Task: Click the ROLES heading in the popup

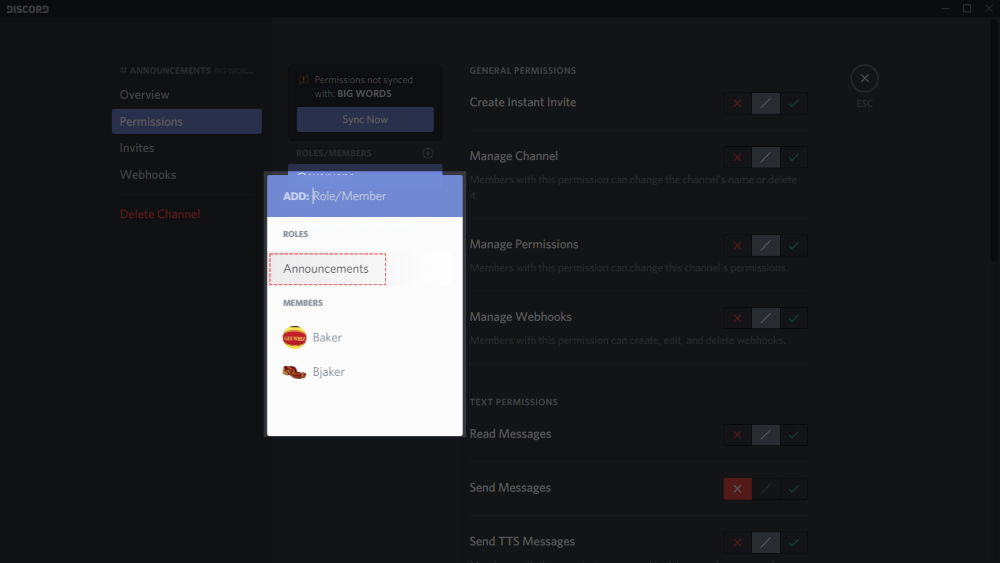Action: 295,234
